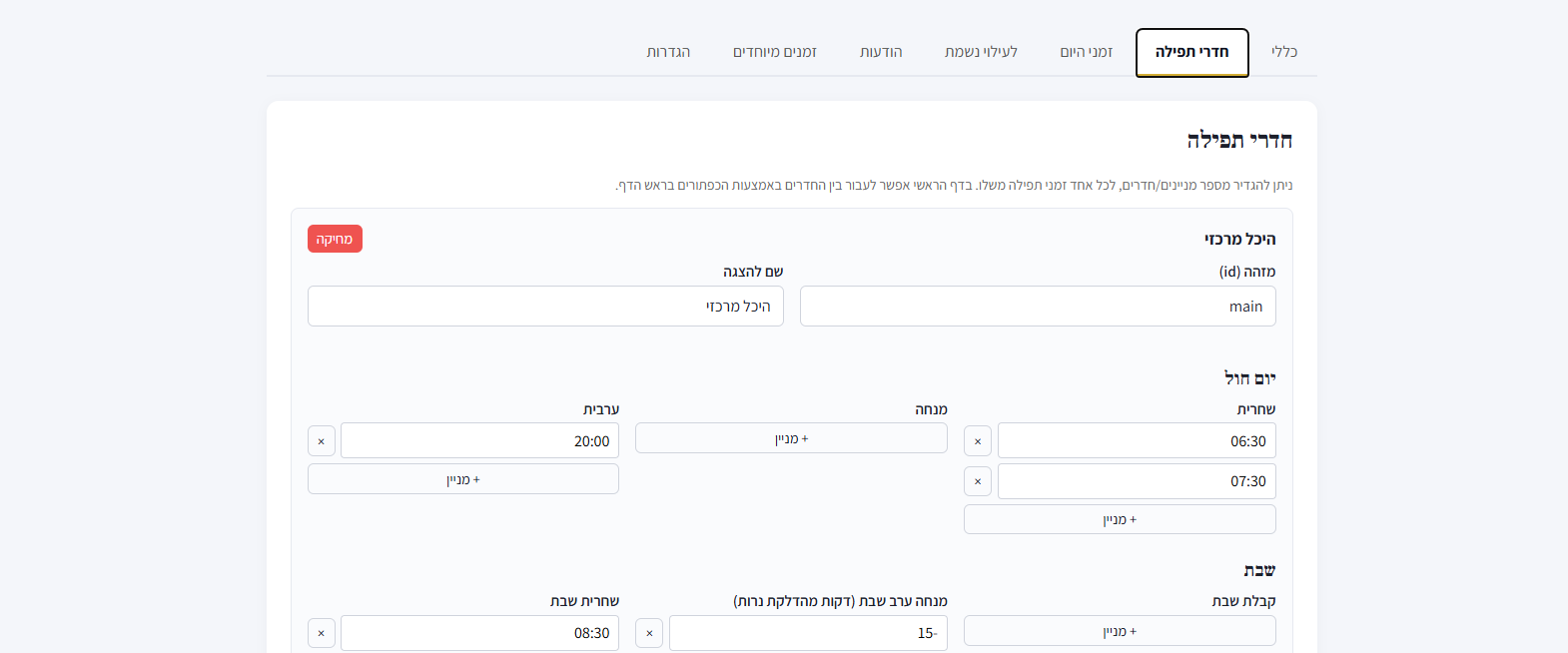Edit the 20:00 Arvit time field
This screenshot has height=653, width=1568.
tap(479, 441)
